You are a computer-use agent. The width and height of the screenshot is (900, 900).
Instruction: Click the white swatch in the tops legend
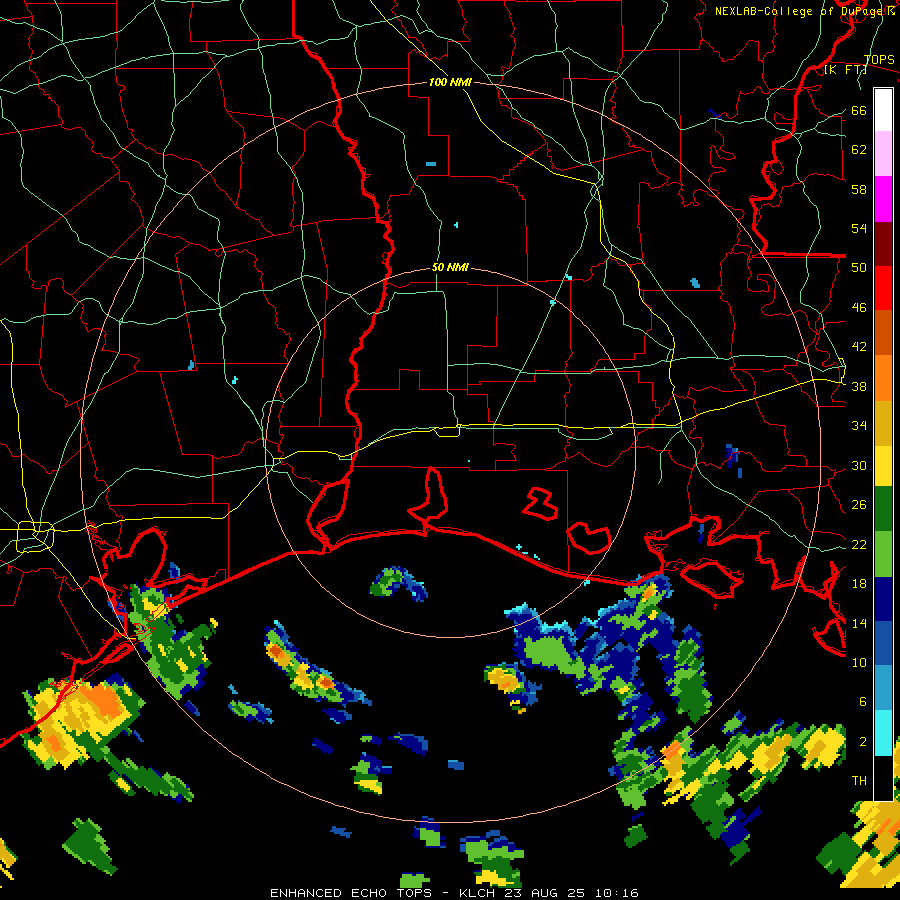883,110
